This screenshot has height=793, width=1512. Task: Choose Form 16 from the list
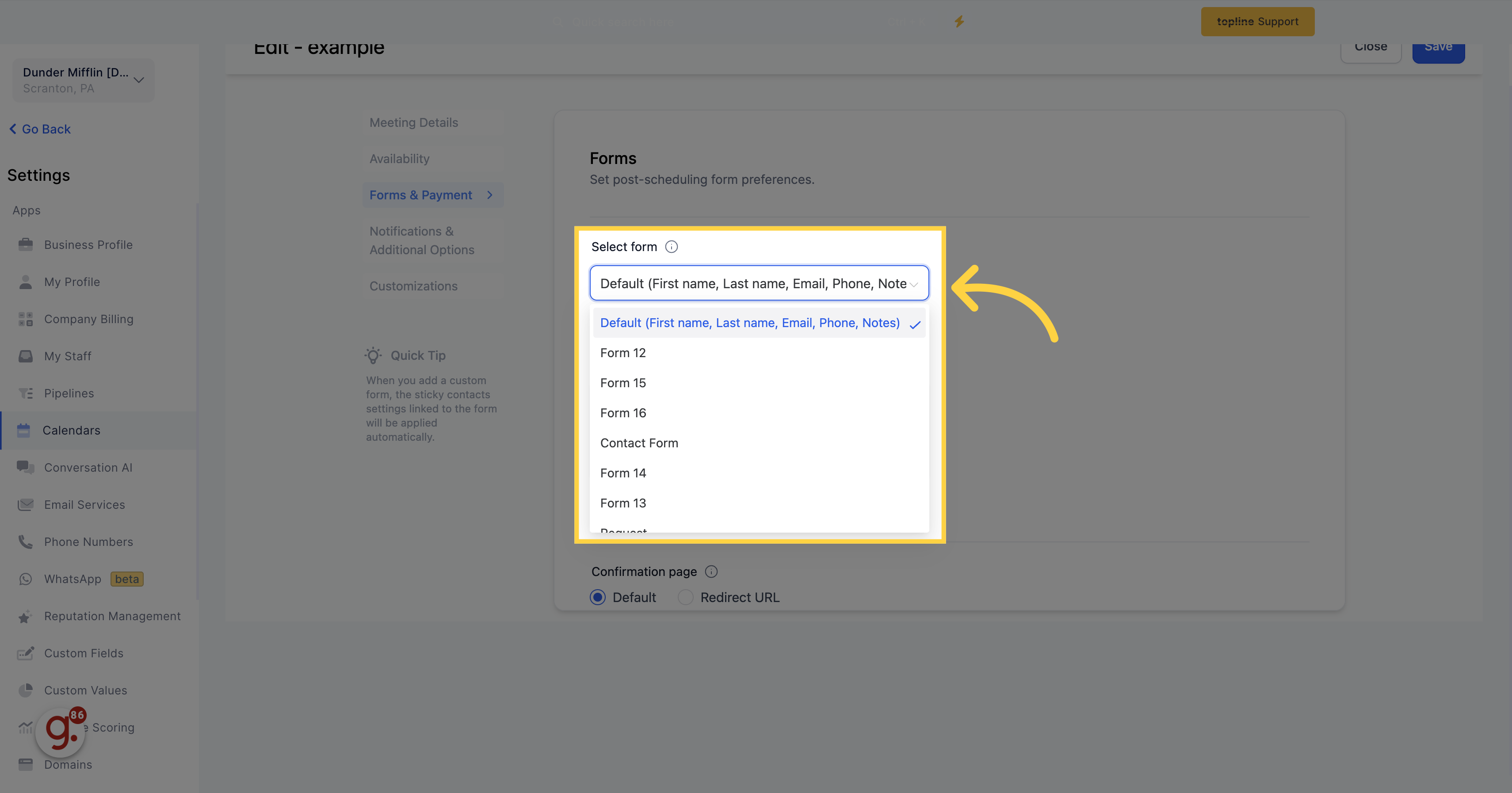tap(759, 413)
